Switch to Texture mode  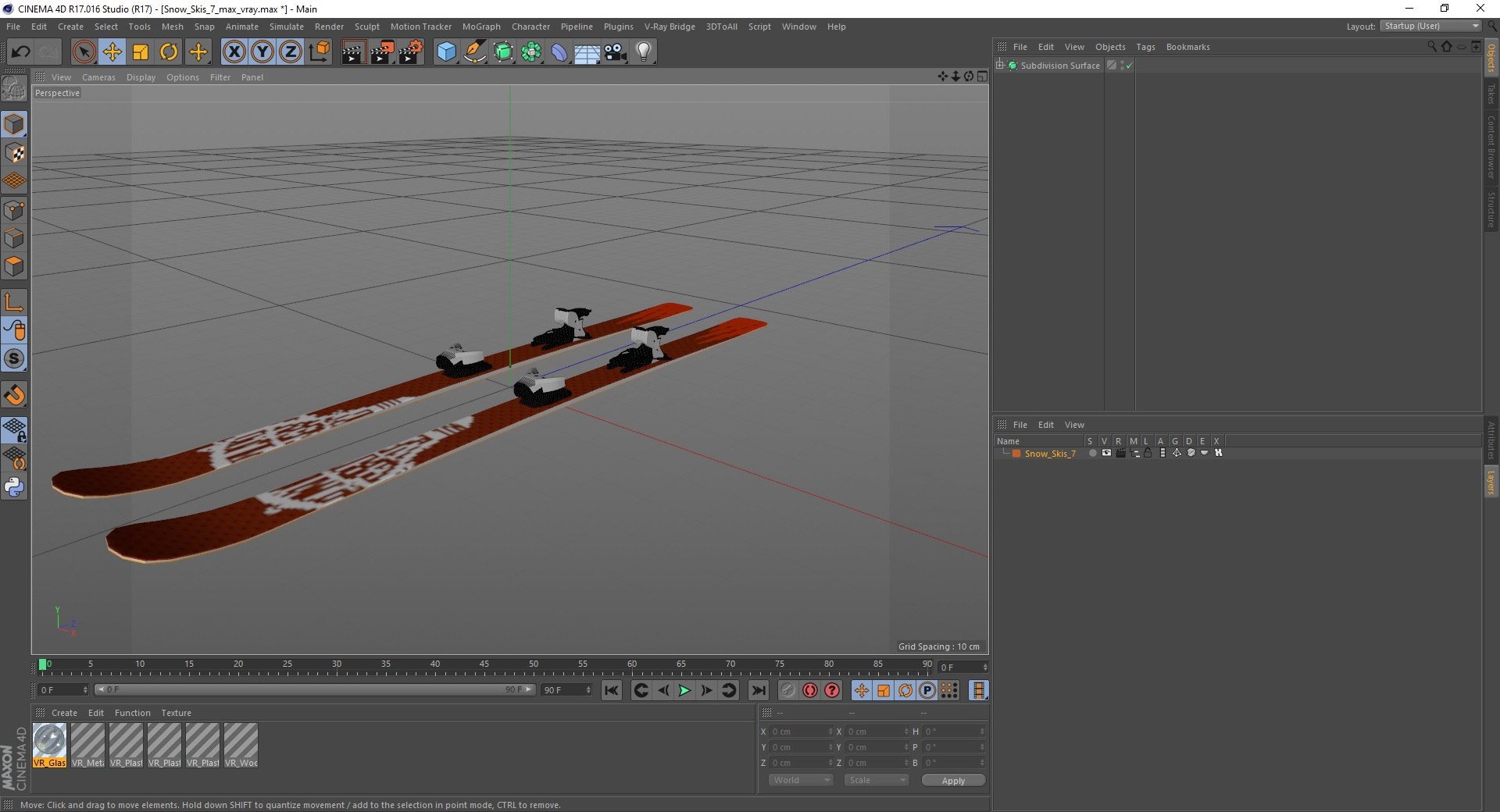[14, 153]
